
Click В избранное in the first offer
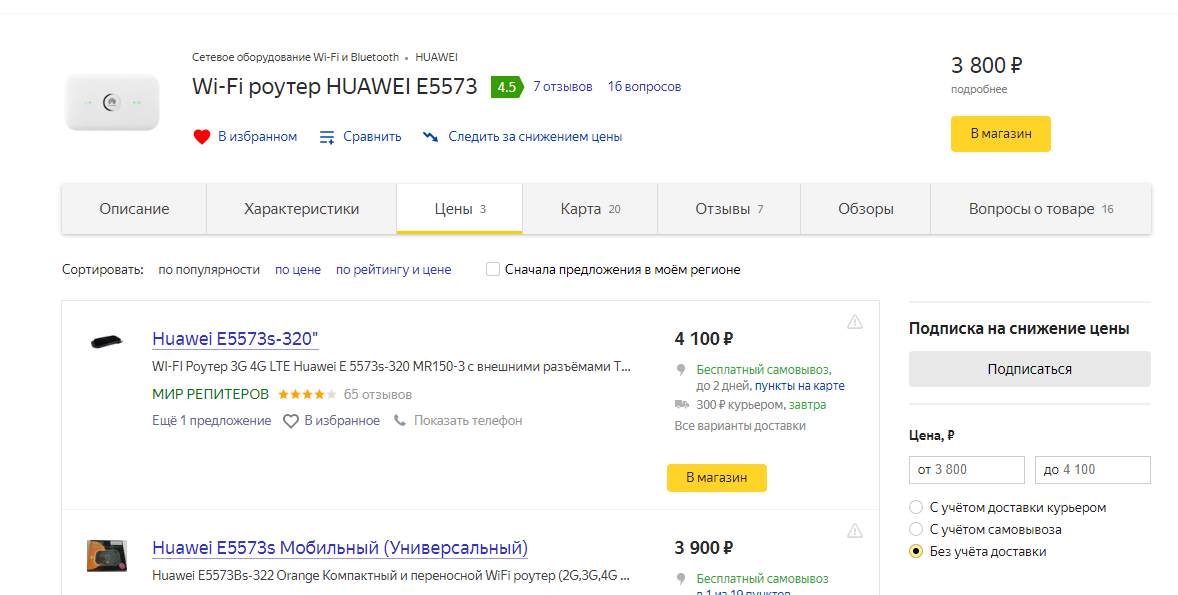point(342,421)
